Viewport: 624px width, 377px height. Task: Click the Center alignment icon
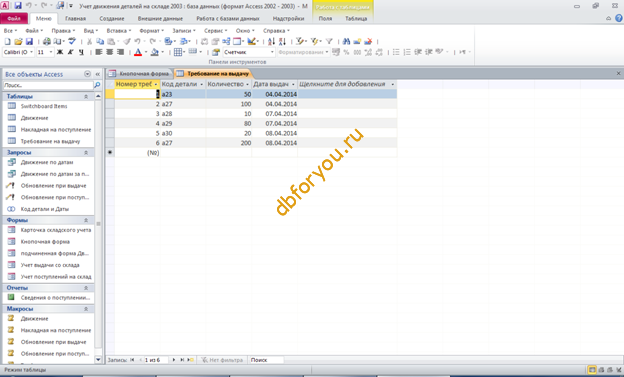tap(109, 52)
